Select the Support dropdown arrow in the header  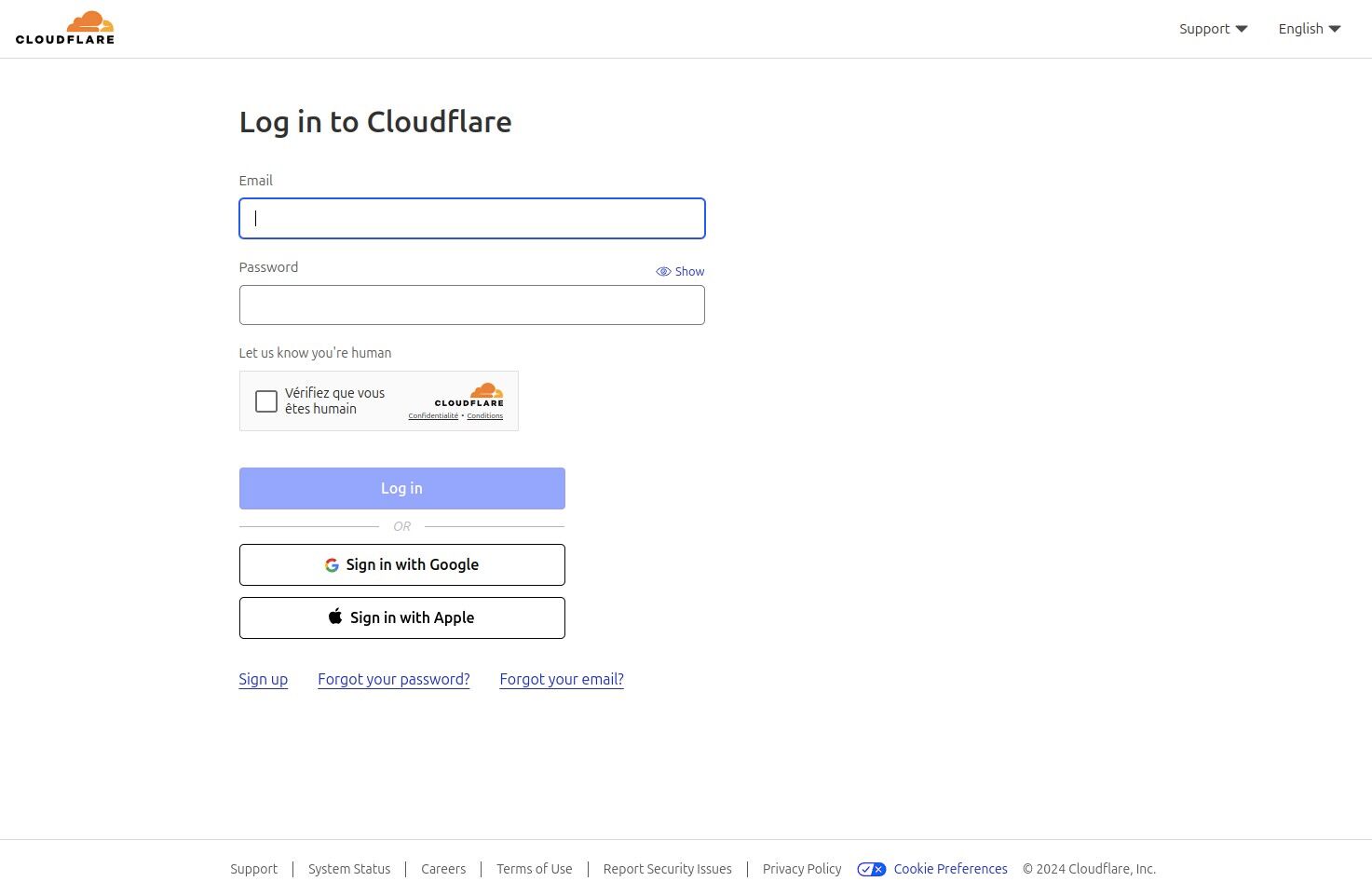pyautogui.click(x=1242, y=28)
